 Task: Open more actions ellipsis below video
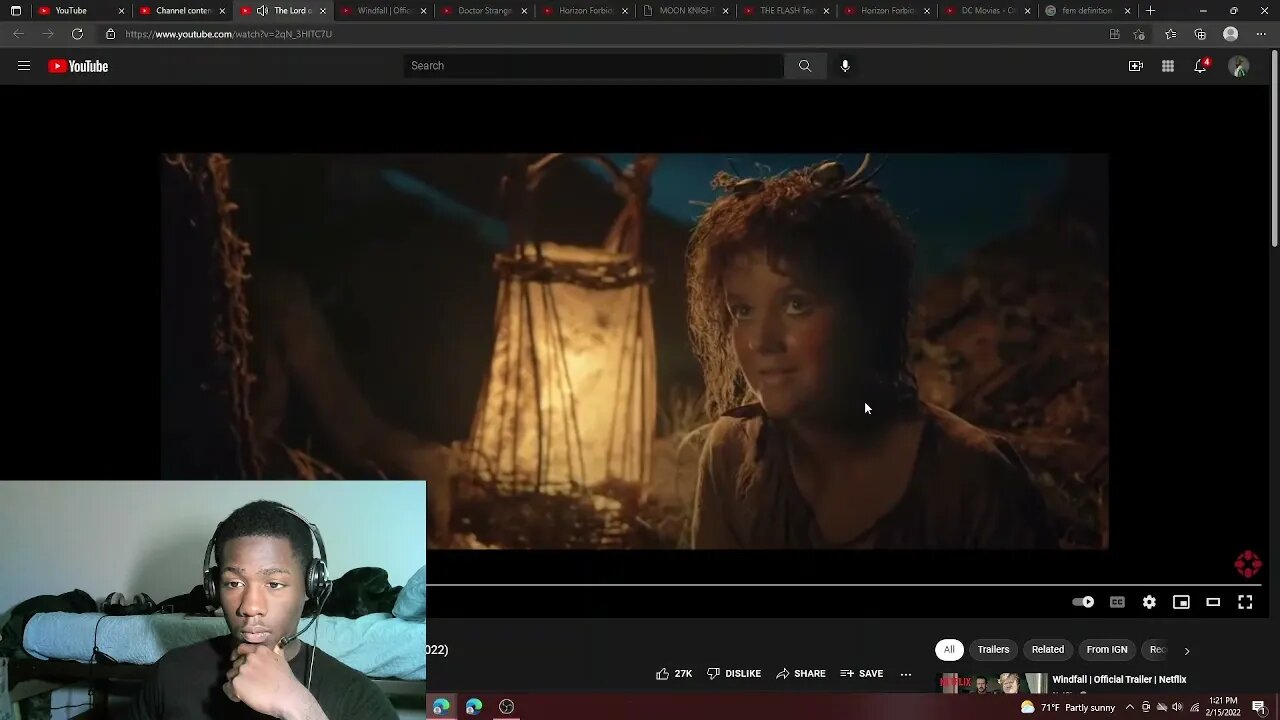click(906, 674)
